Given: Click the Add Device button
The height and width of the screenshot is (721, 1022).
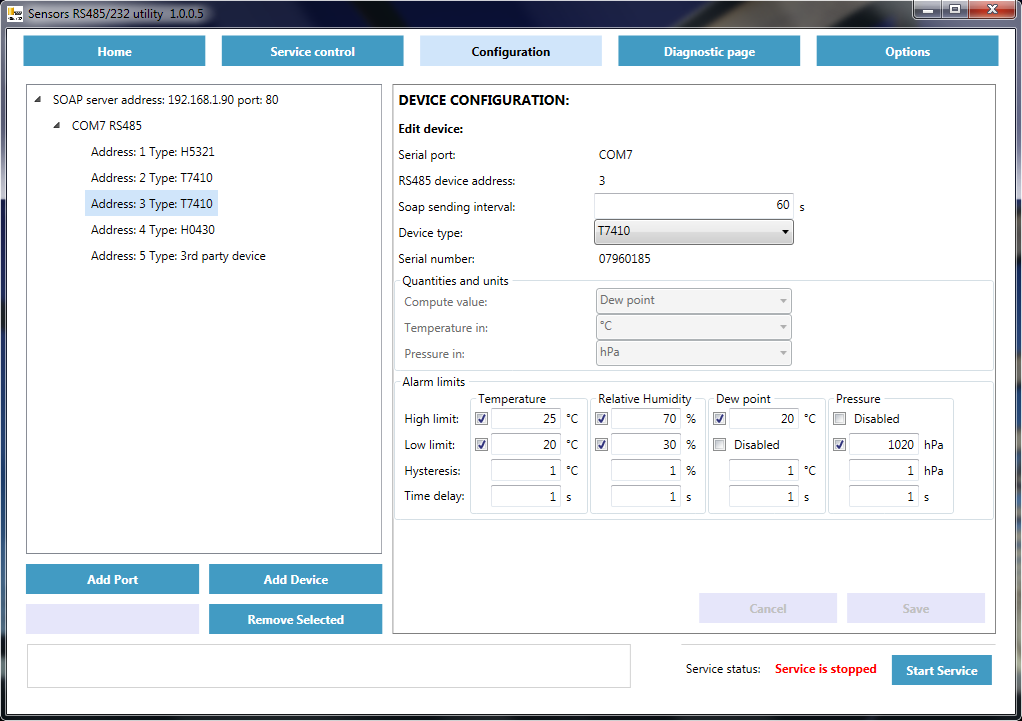Looking at the screenshot, I should tap(295, 579).
